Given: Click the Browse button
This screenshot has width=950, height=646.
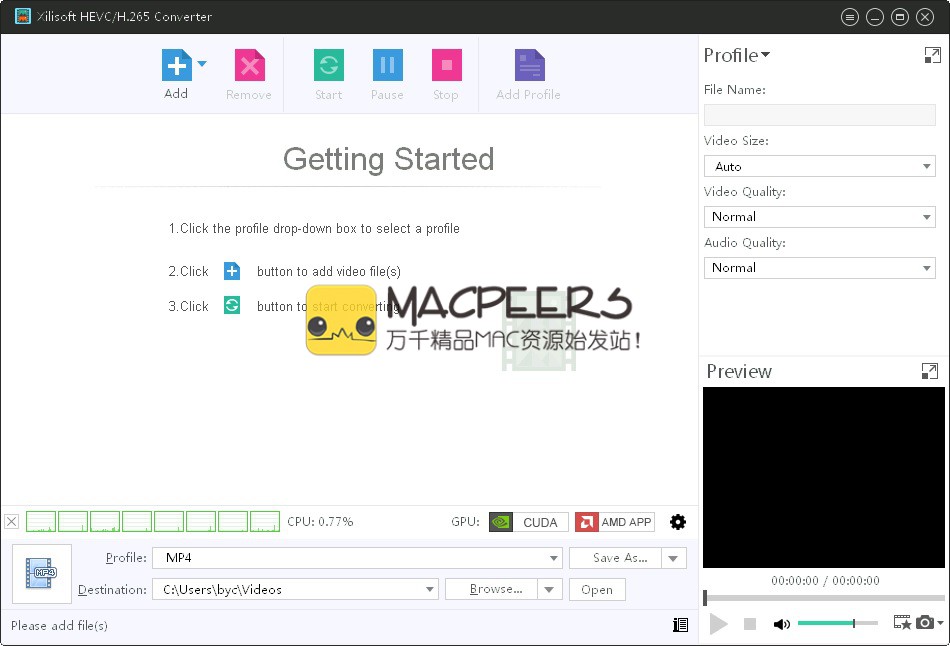Looking at the screenshot, I should pos(491,590).
